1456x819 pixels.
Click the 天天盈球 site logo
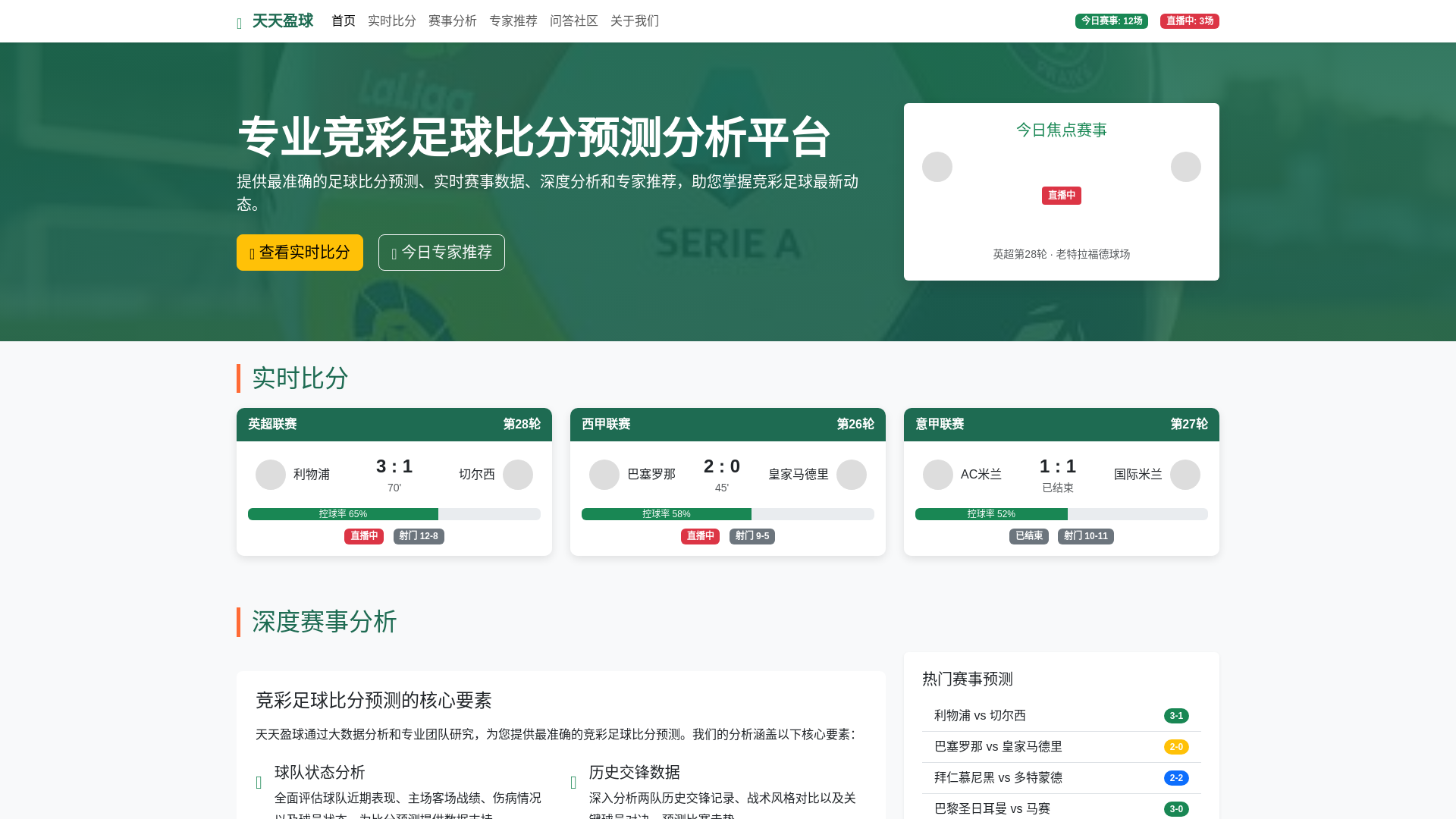(x=275, y=21)
